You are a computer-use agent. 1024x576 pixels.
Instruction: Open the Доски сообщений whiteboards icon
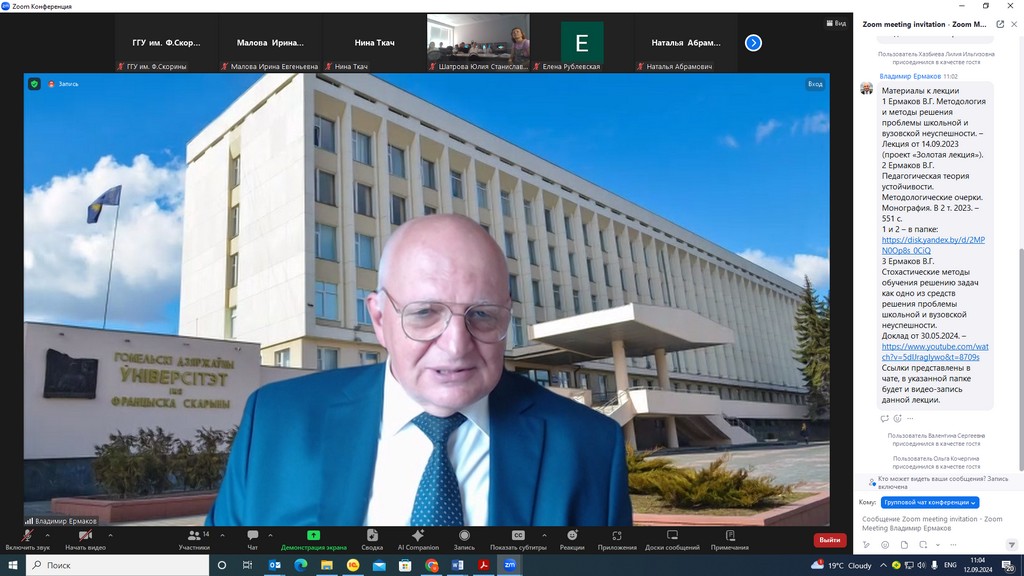click(672, 535)
